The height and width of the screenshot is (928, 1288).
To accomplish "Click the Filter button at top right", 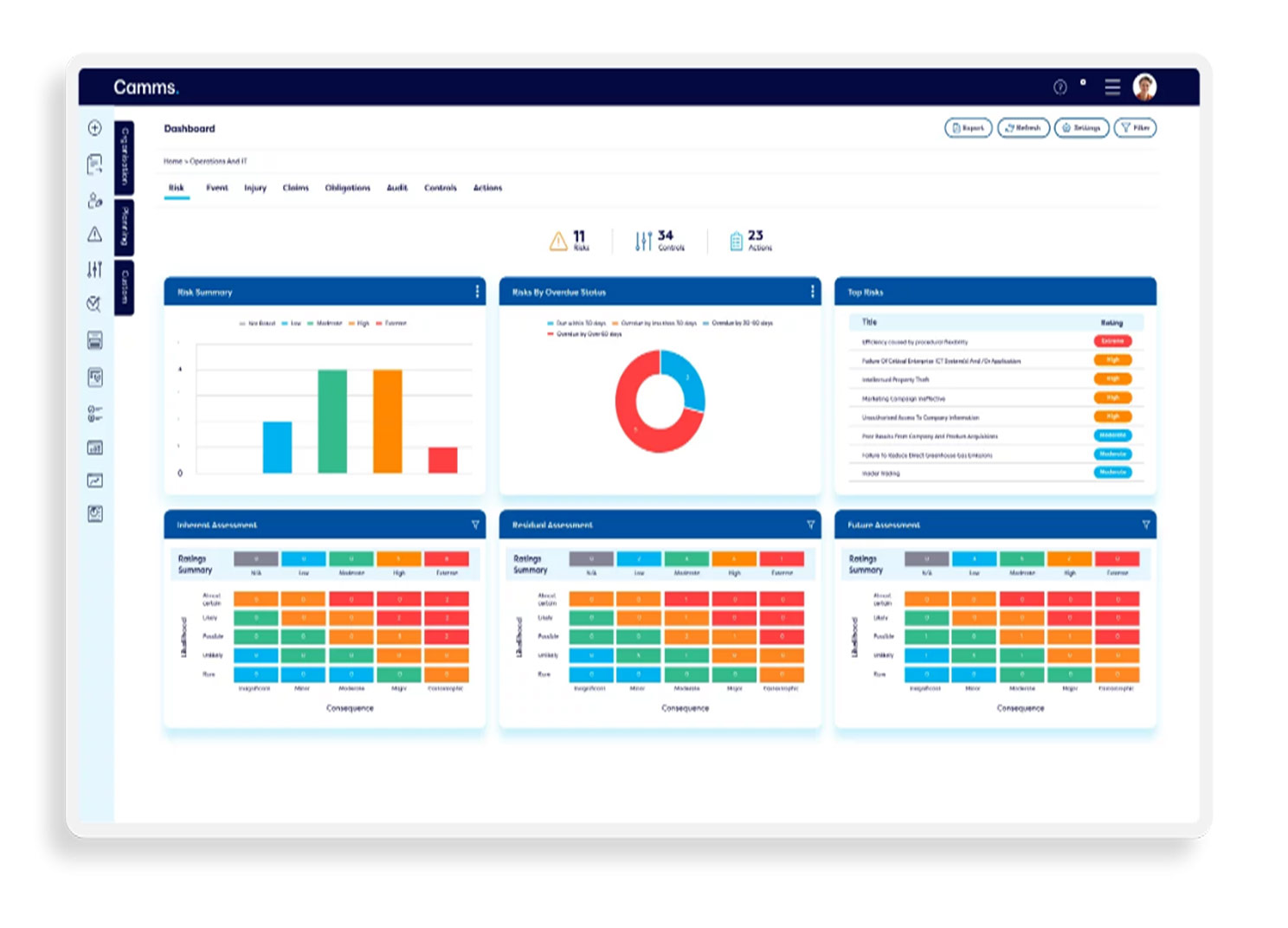I will click(x=1135, y=128).
